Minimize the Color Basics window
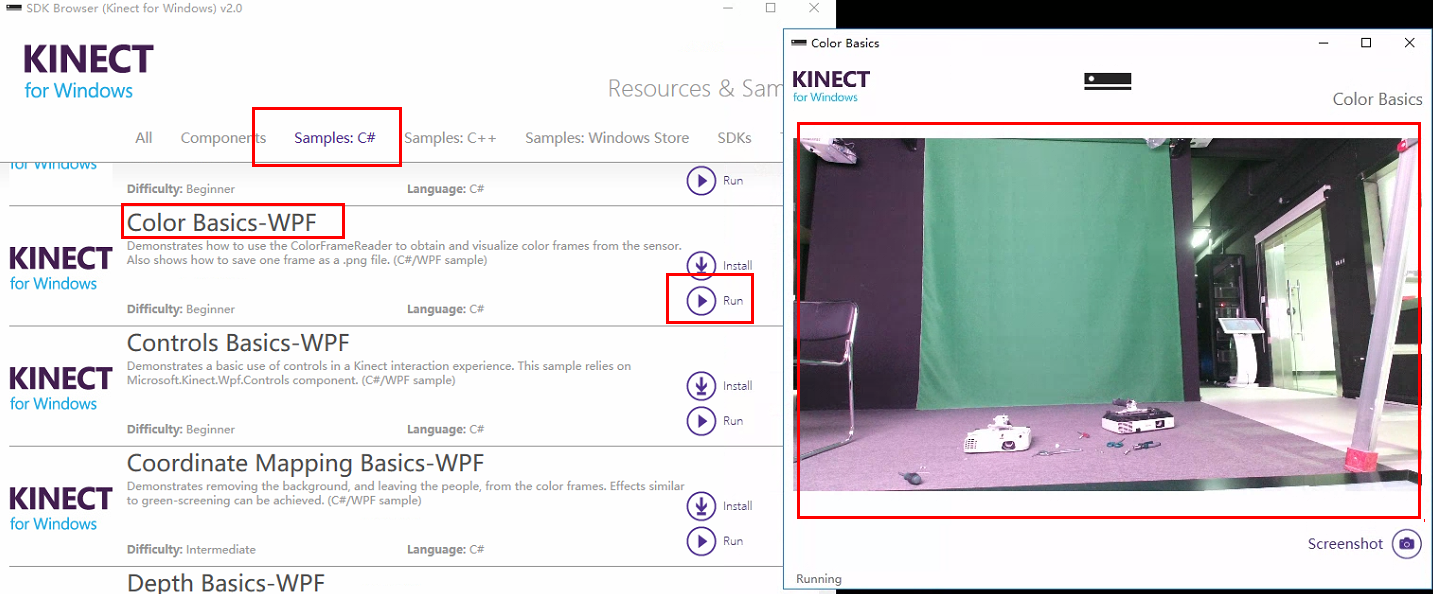1433x594 pixels. [x=1323, y=43]
